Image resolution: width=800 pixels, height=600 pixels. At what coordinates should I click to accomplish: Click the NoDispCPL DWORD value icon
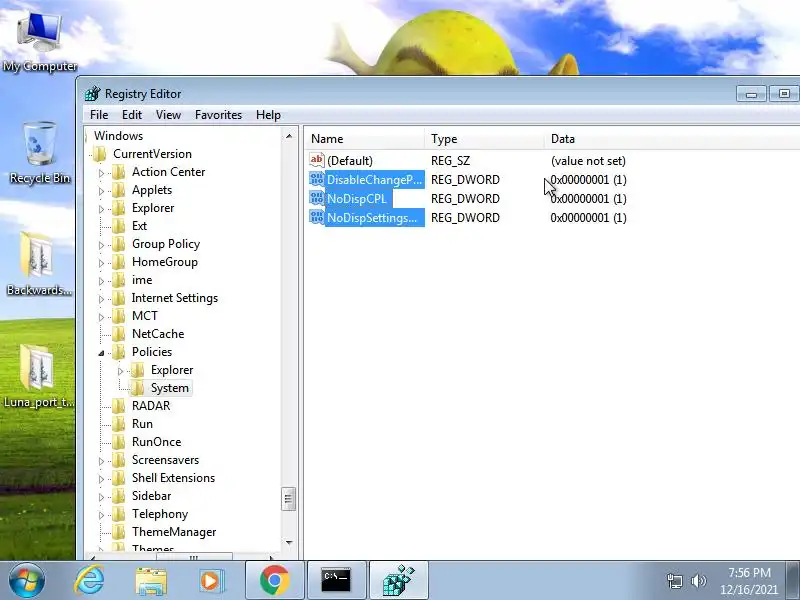coord(317,198)
